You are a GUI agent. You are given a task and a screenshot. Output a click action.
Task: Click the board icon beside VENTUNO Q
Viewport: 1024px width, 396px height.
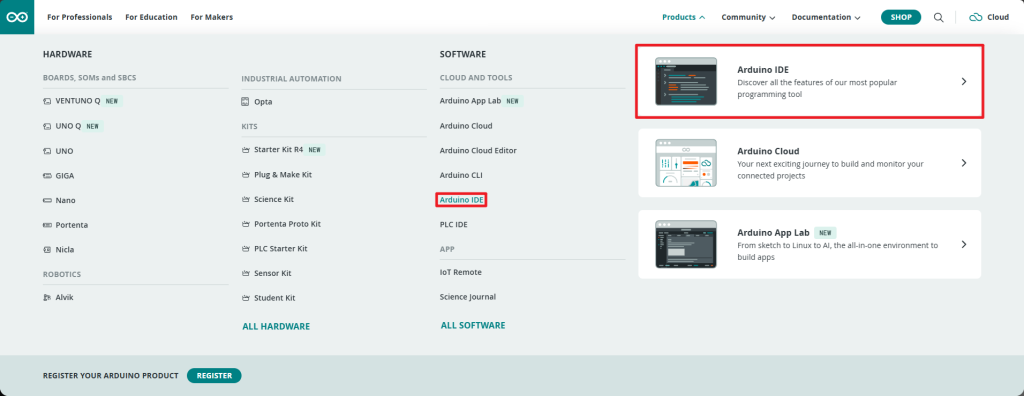tap(47, 101)
